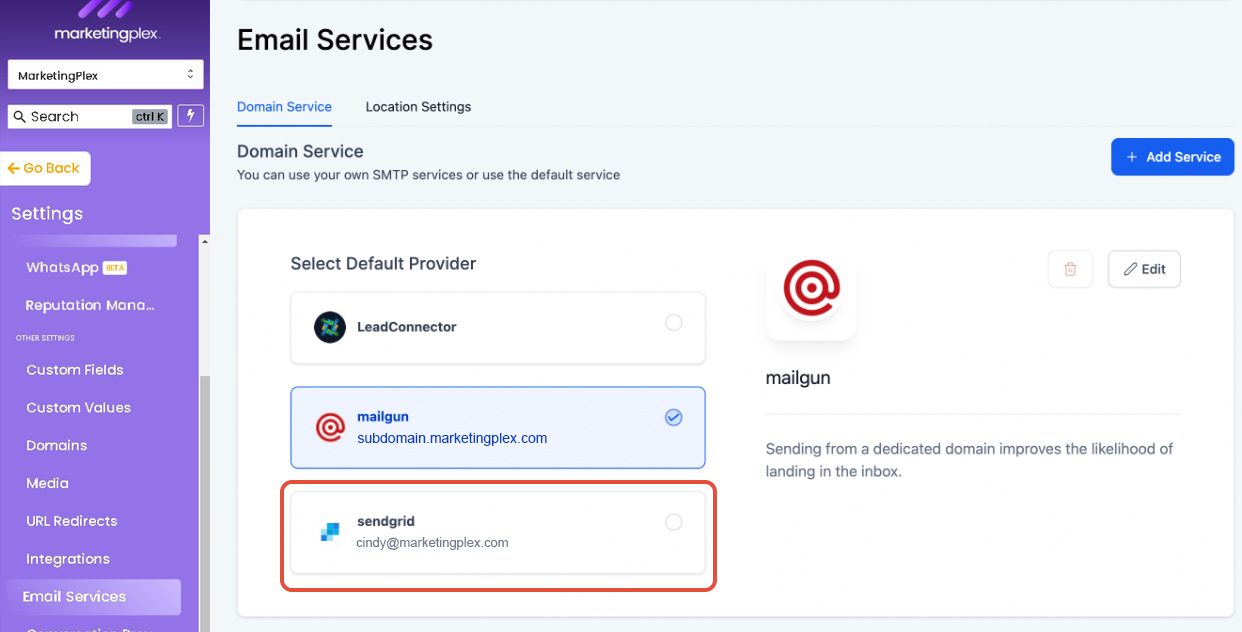The image size is (1242, 632).
Task: Click the Email Services page title
Action: [x=335, y=40]
